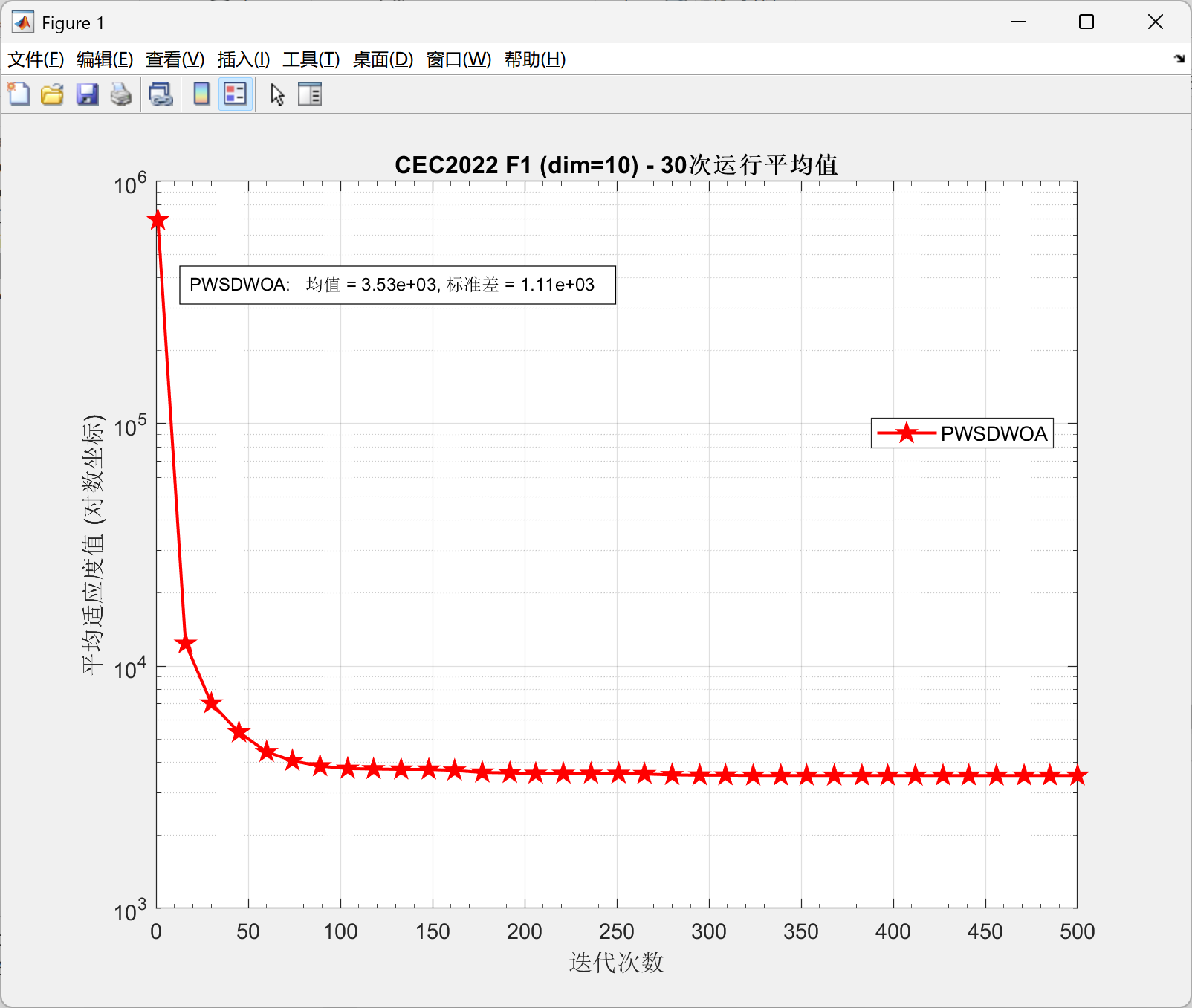Save the figure with the floppy disk icon
Image resolution: width=1192 pixels, height=1008 pixels.
click(87, 94)
